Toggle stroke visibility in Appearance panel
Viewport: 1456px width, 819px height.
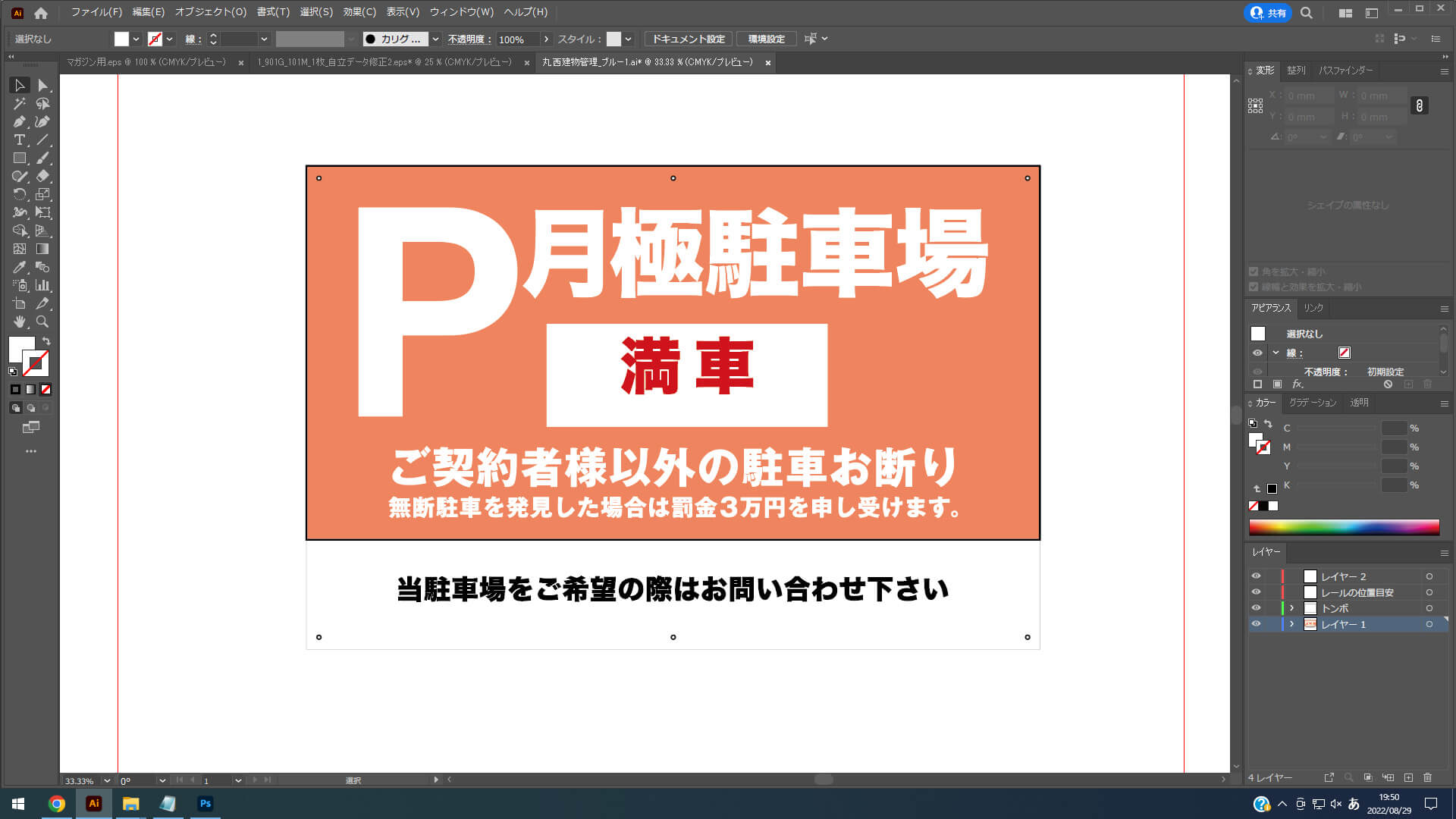[1257, 353]
